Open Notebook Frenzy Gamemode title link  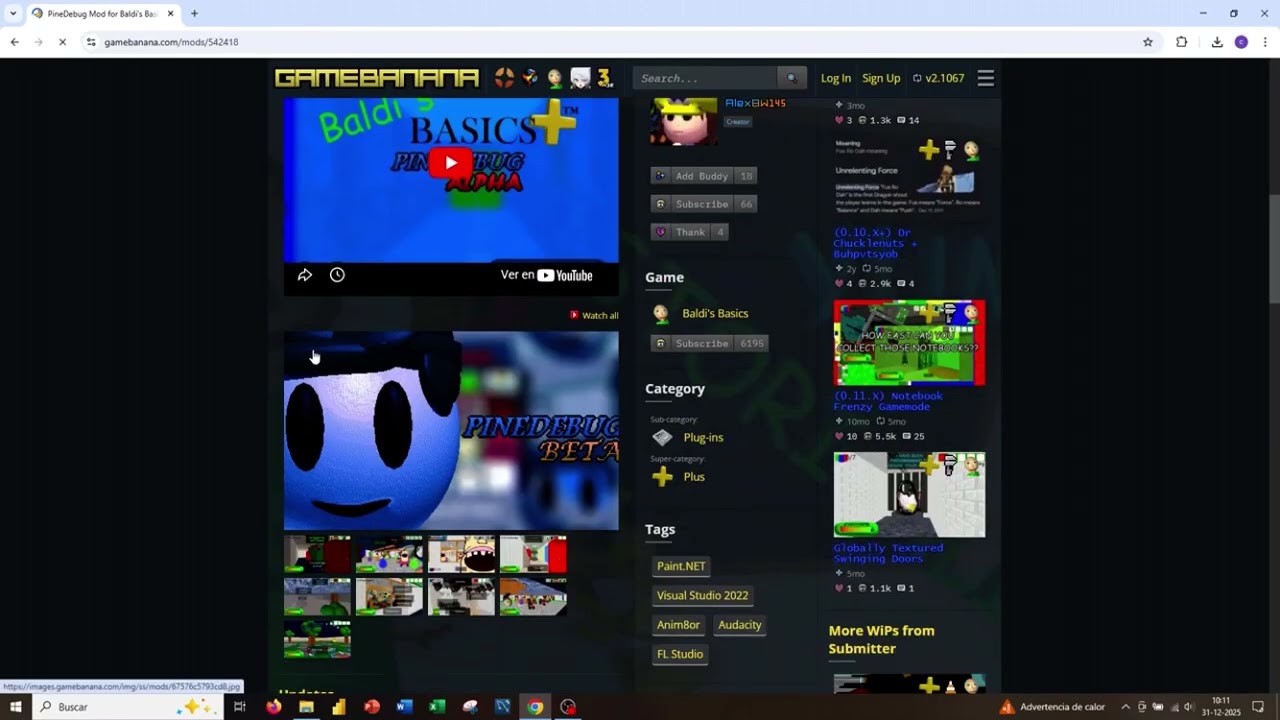tap(888, 401)
